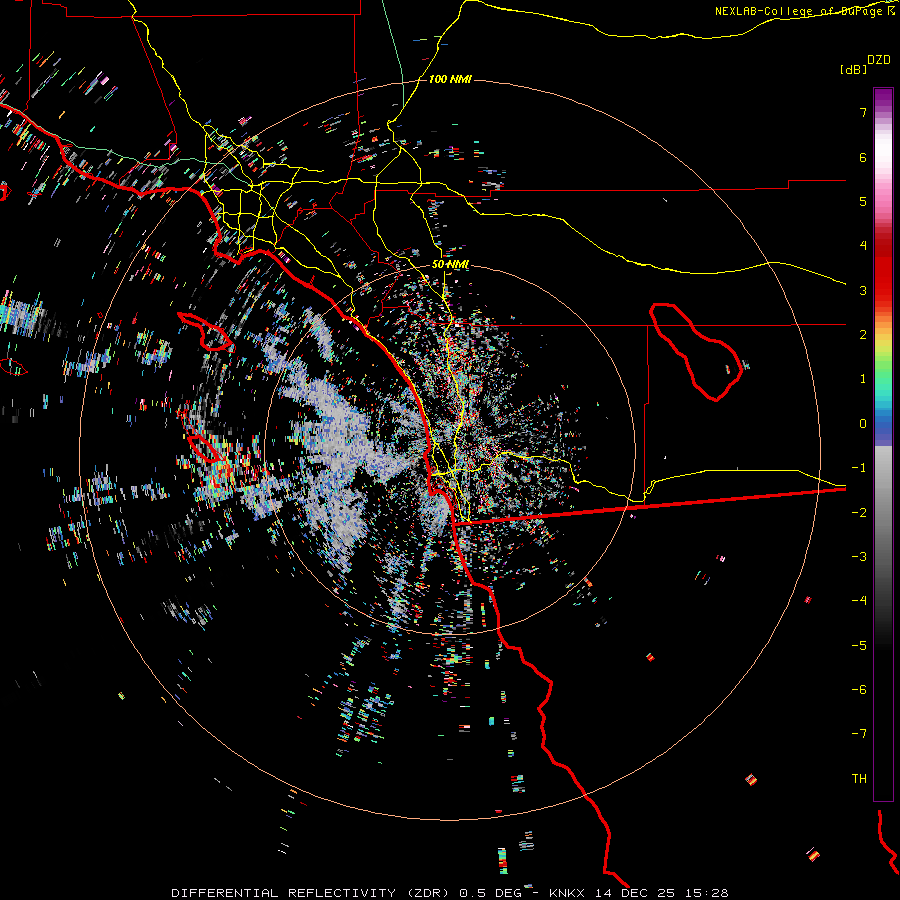Click the ZDR color scale bar
The height and width of the screenshot is (900, 900).
tap(883, 444)
